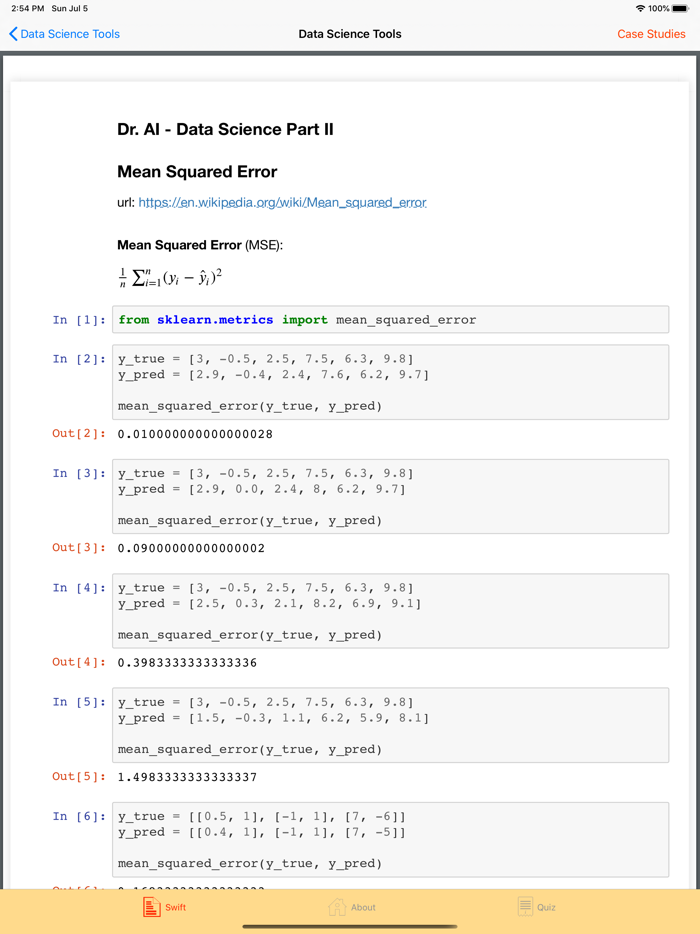Switch to the About tab
Image resolution: width=700 pixels, height=934 pixels.
(x=350, y=906)
